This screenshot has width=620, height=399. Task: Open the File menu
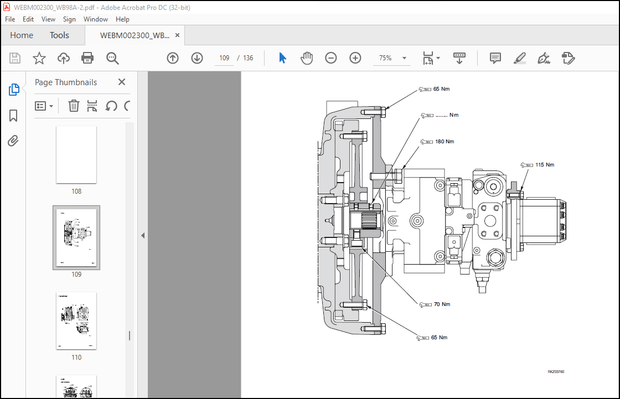(x=10, y=19)
